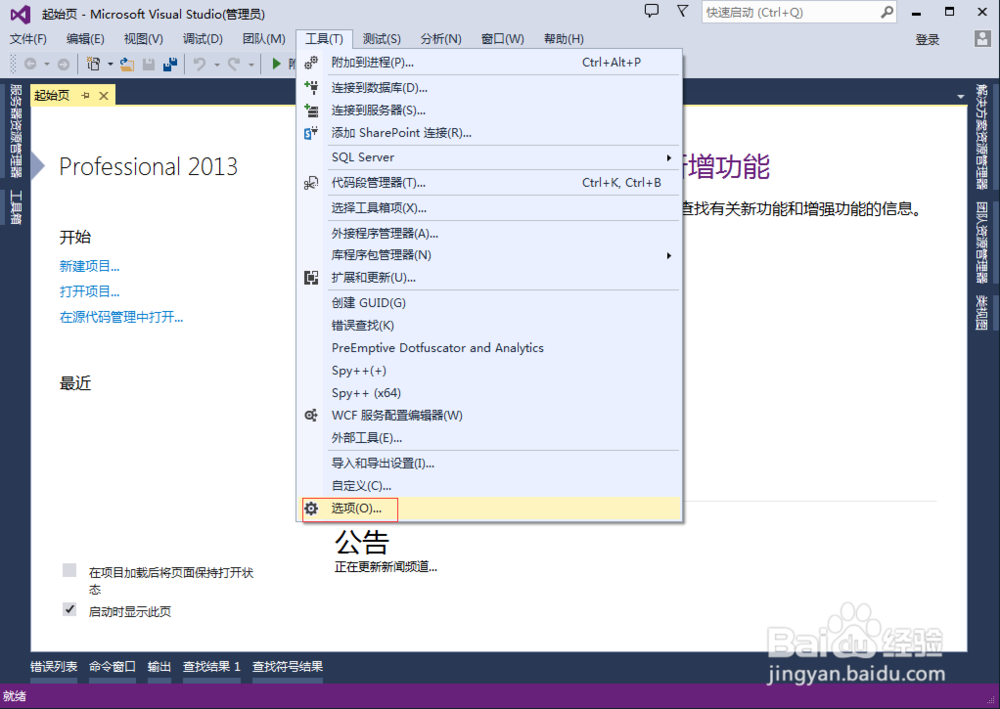Click the Connect to Database plug icon

coord(311,87)
